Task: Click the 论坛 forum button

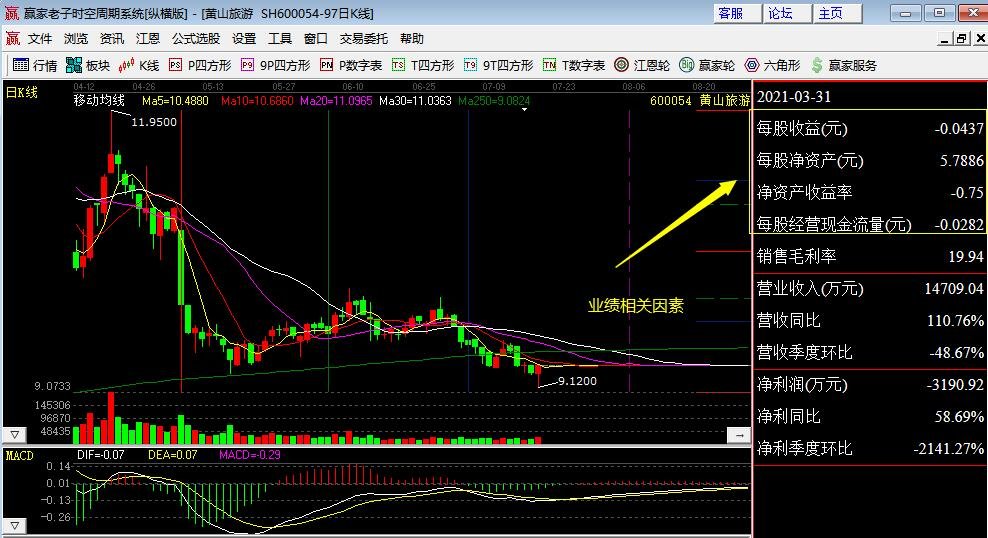Action: pos(786,13)
